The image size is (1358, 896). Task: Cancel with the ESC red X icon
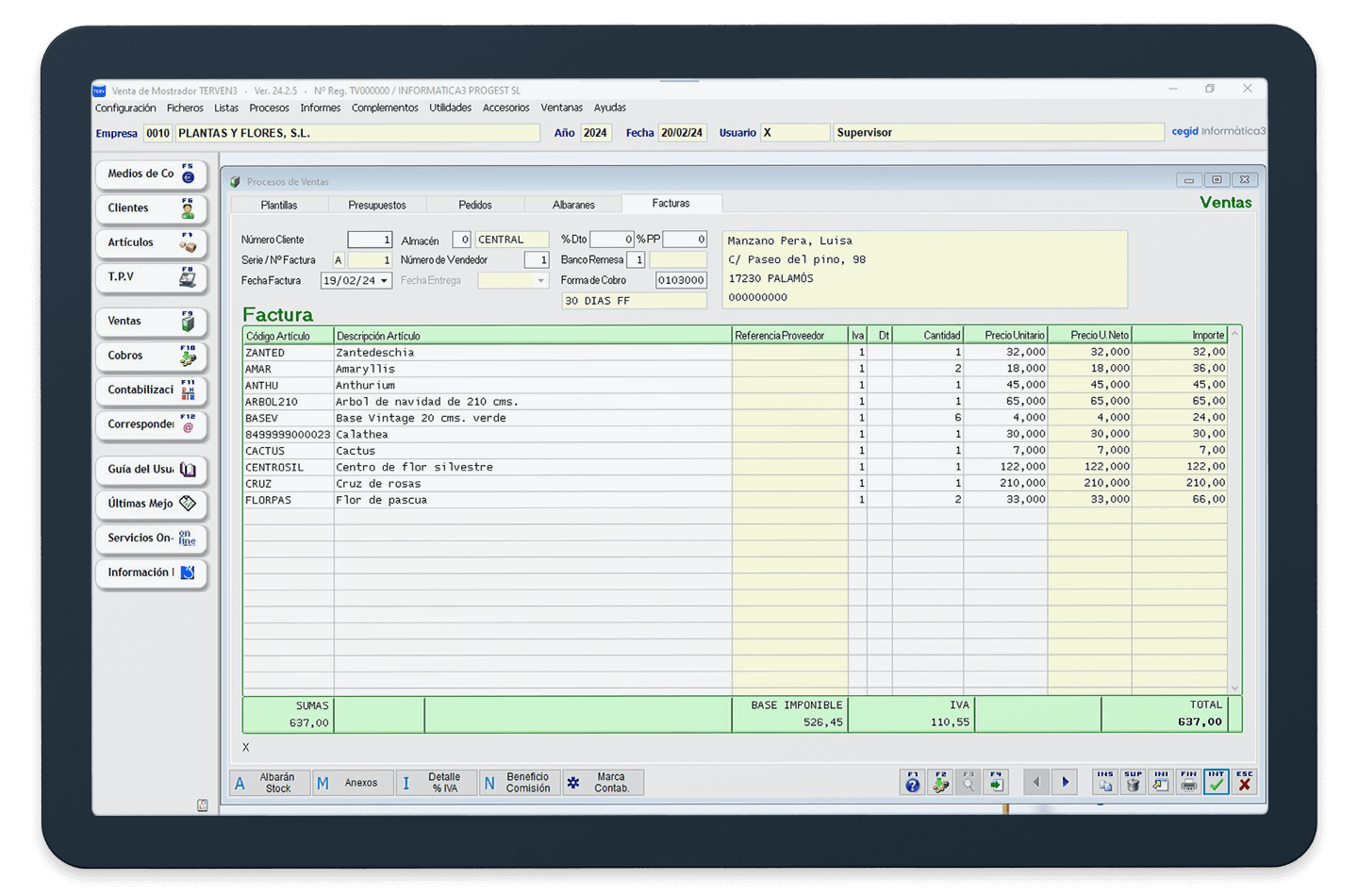(x=1245, y=782)
